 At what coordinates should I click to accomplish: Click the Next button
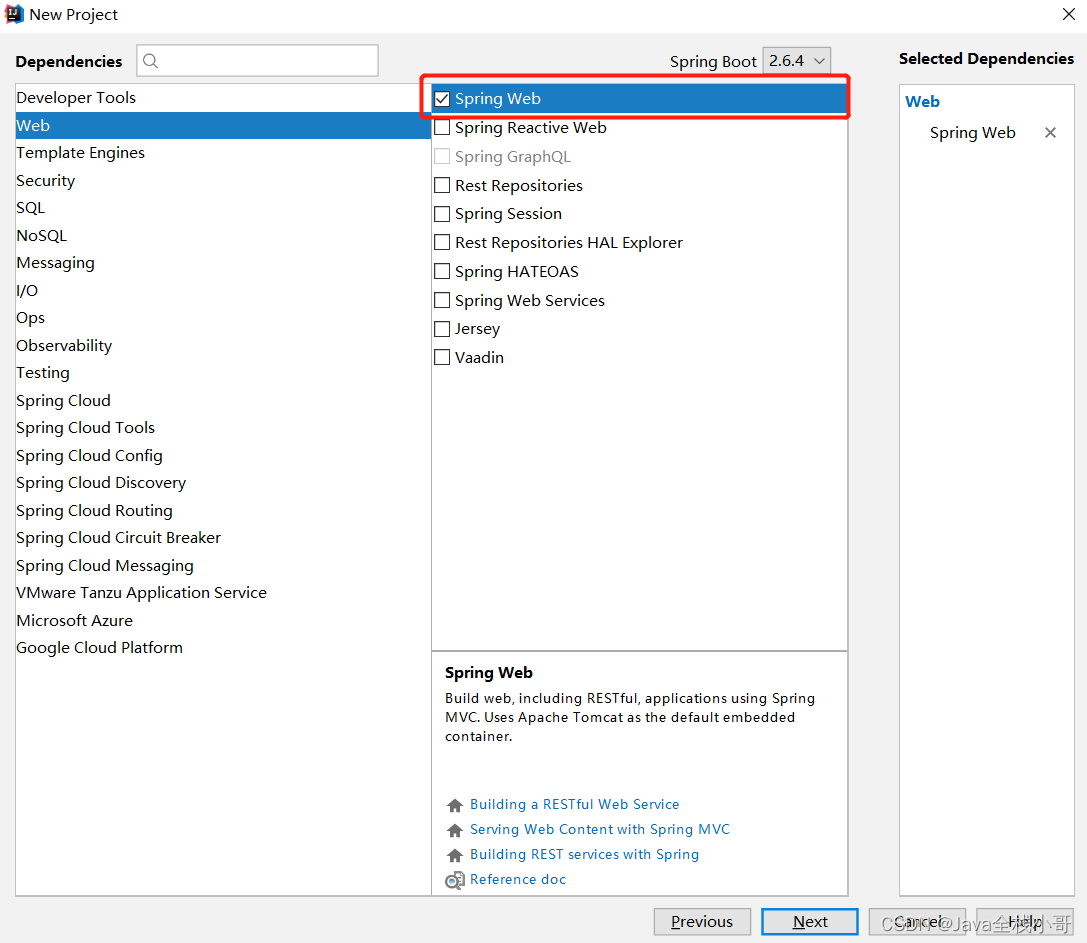pos(810,922)
